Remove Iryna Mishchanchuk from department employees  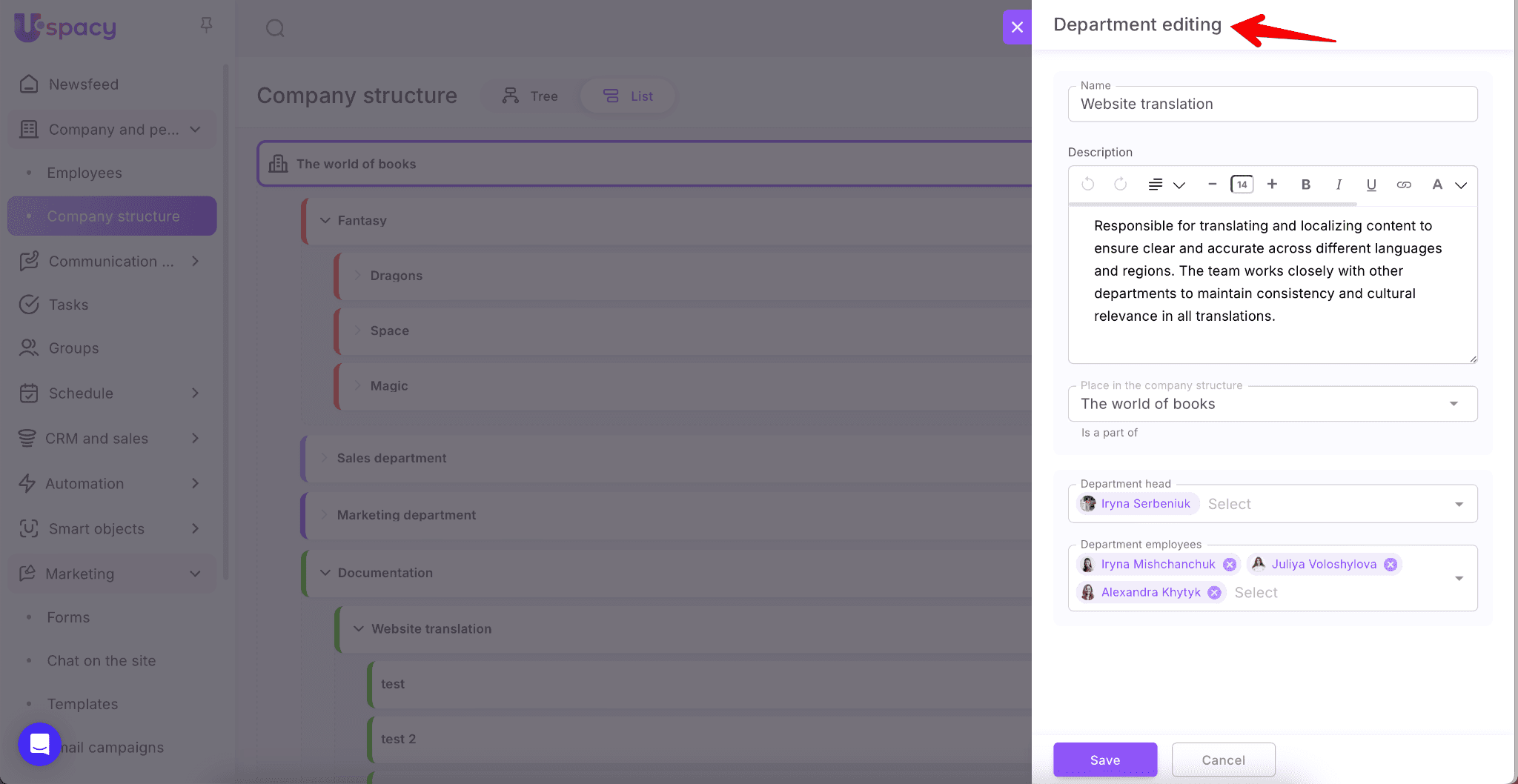[x=1230, y=565]
